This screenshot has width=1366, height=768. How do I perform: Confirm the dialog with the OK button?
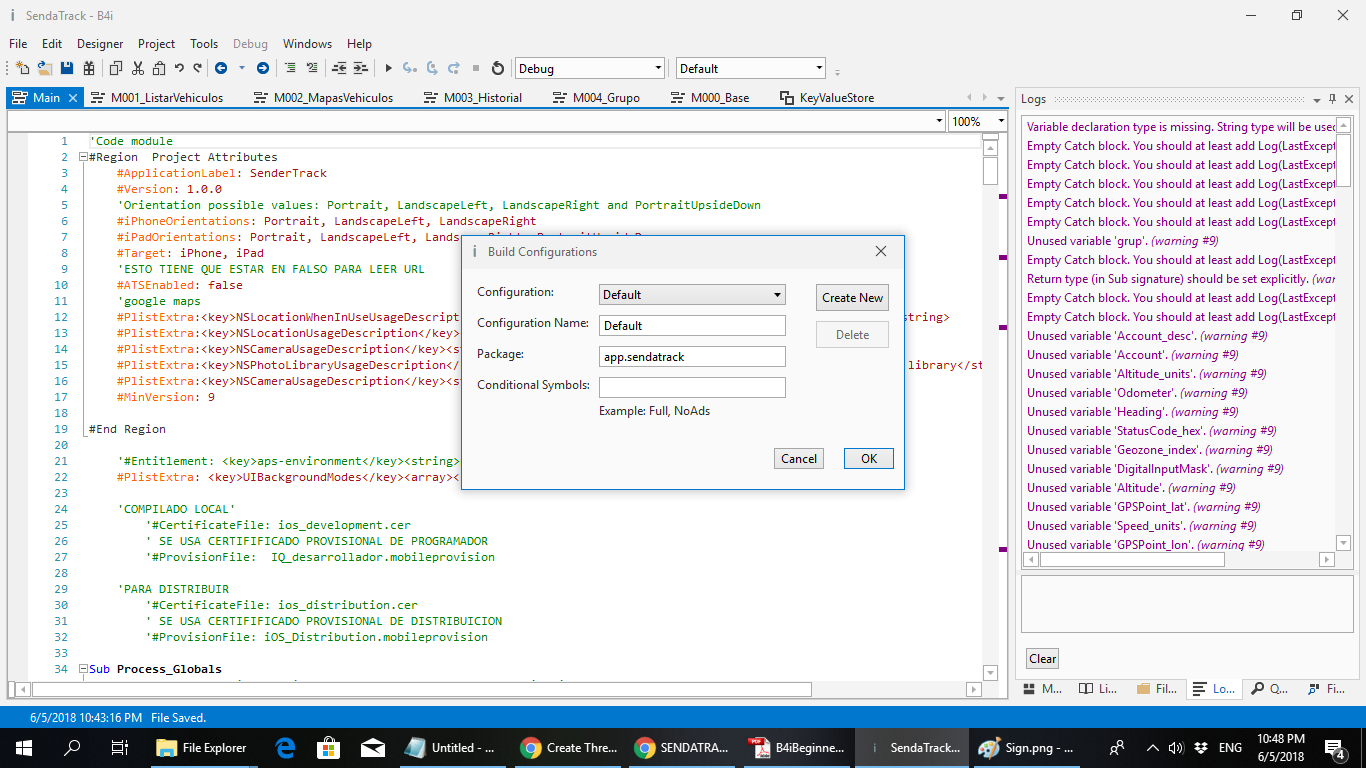tap(868, 458)
